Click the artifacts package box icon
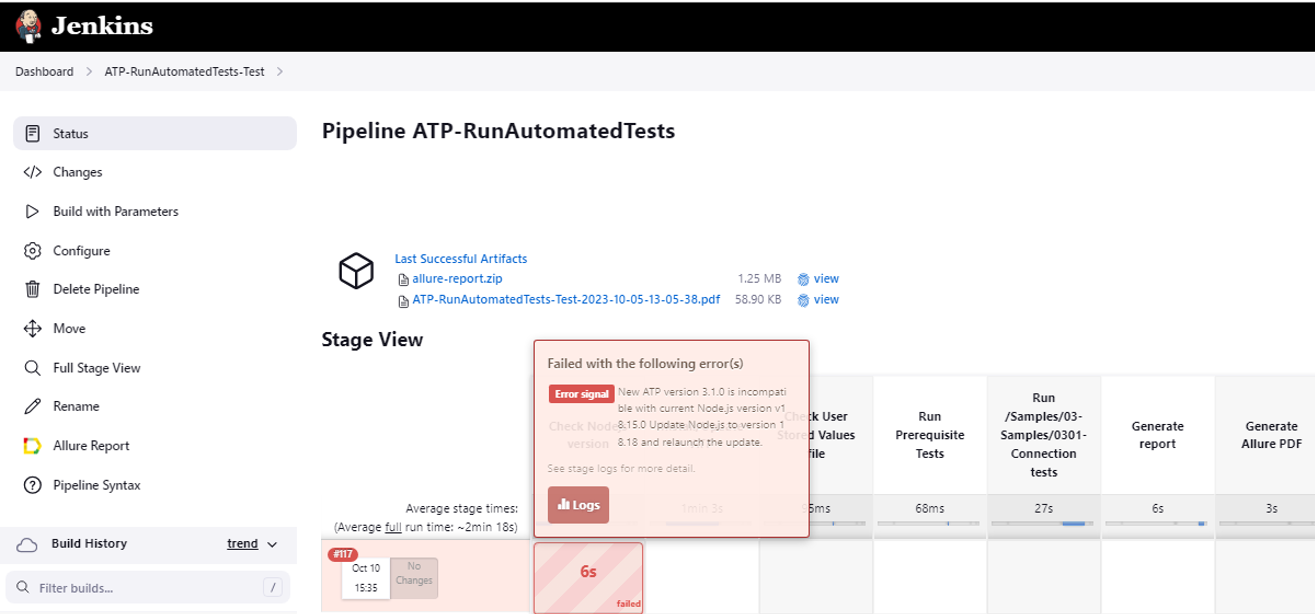1315x614 pixels. 356,271
